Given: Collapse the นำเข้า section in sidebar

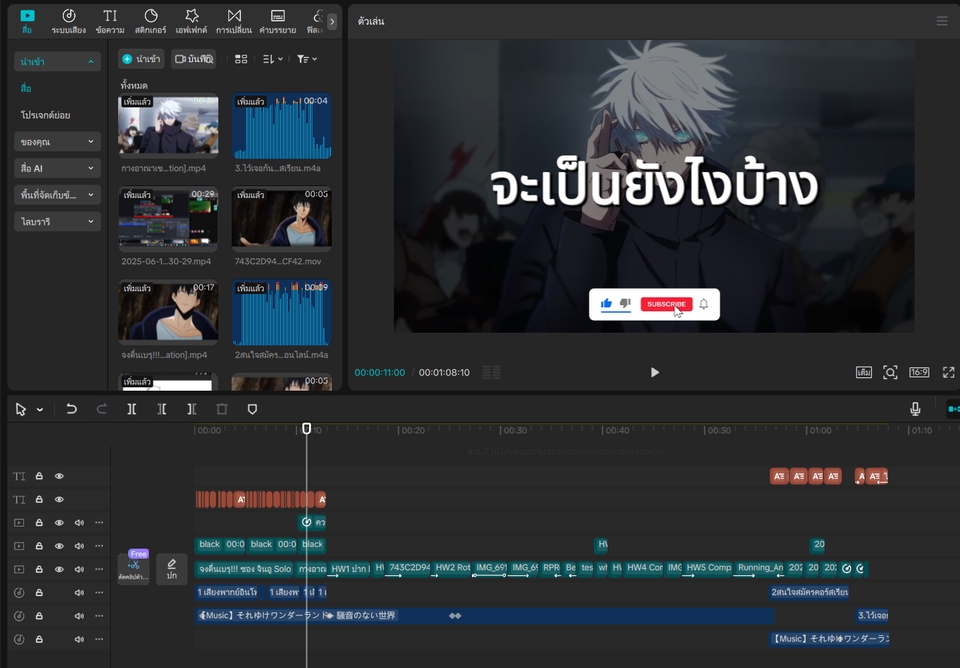Looking at the screenshot, I should coord(57,61).
